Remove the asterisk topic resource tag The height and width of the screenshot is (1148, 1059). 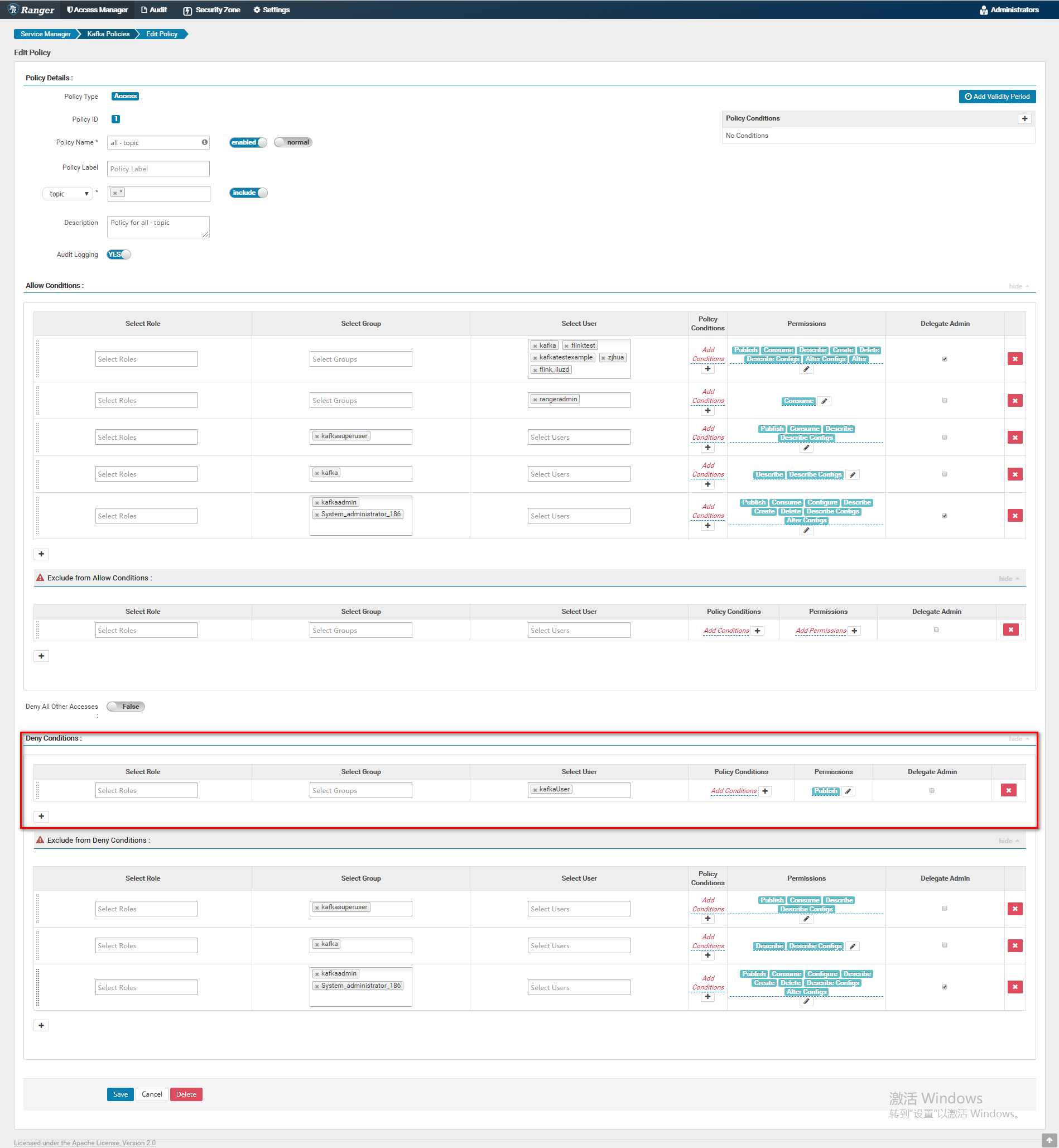click(x=115, y=193)
